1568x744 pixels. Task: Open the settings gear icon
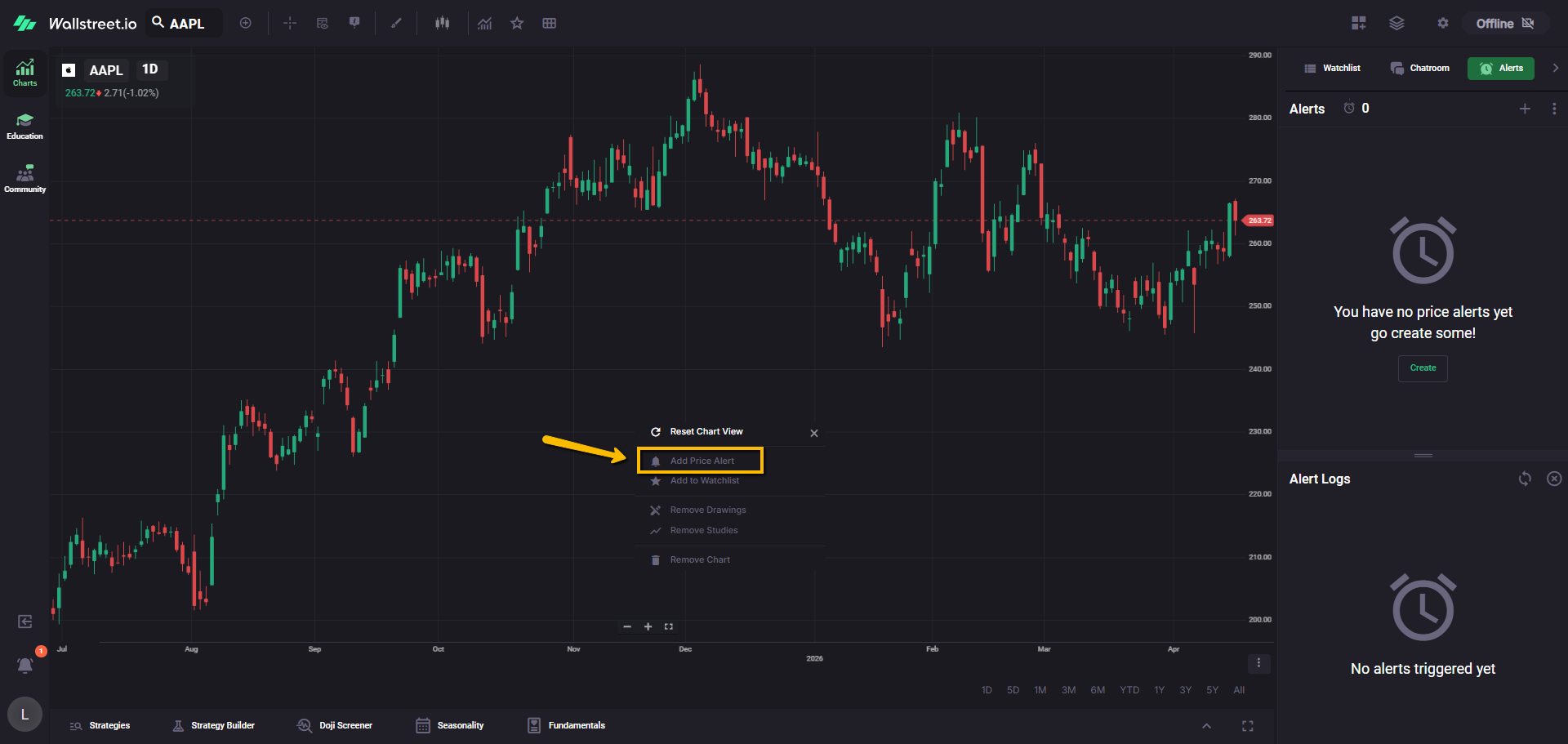pyautogui.click(x=1443, y=24)
